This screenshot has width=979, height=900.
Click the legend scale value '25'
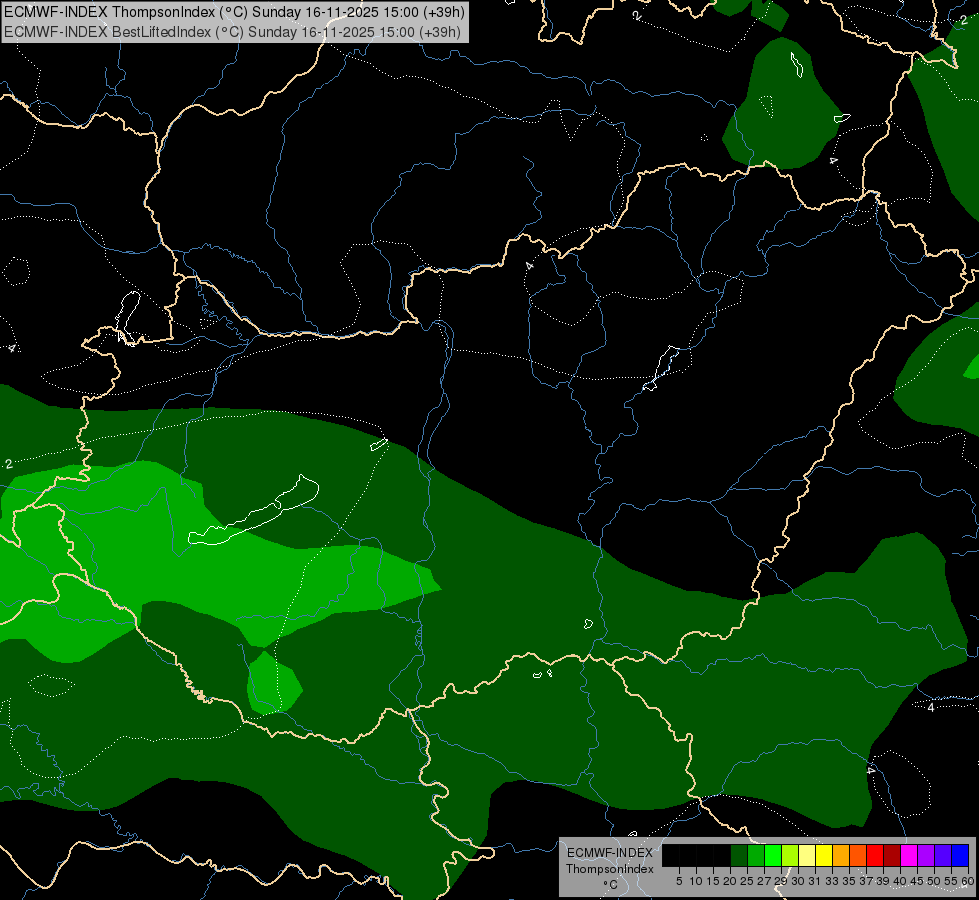pos(747,881)
